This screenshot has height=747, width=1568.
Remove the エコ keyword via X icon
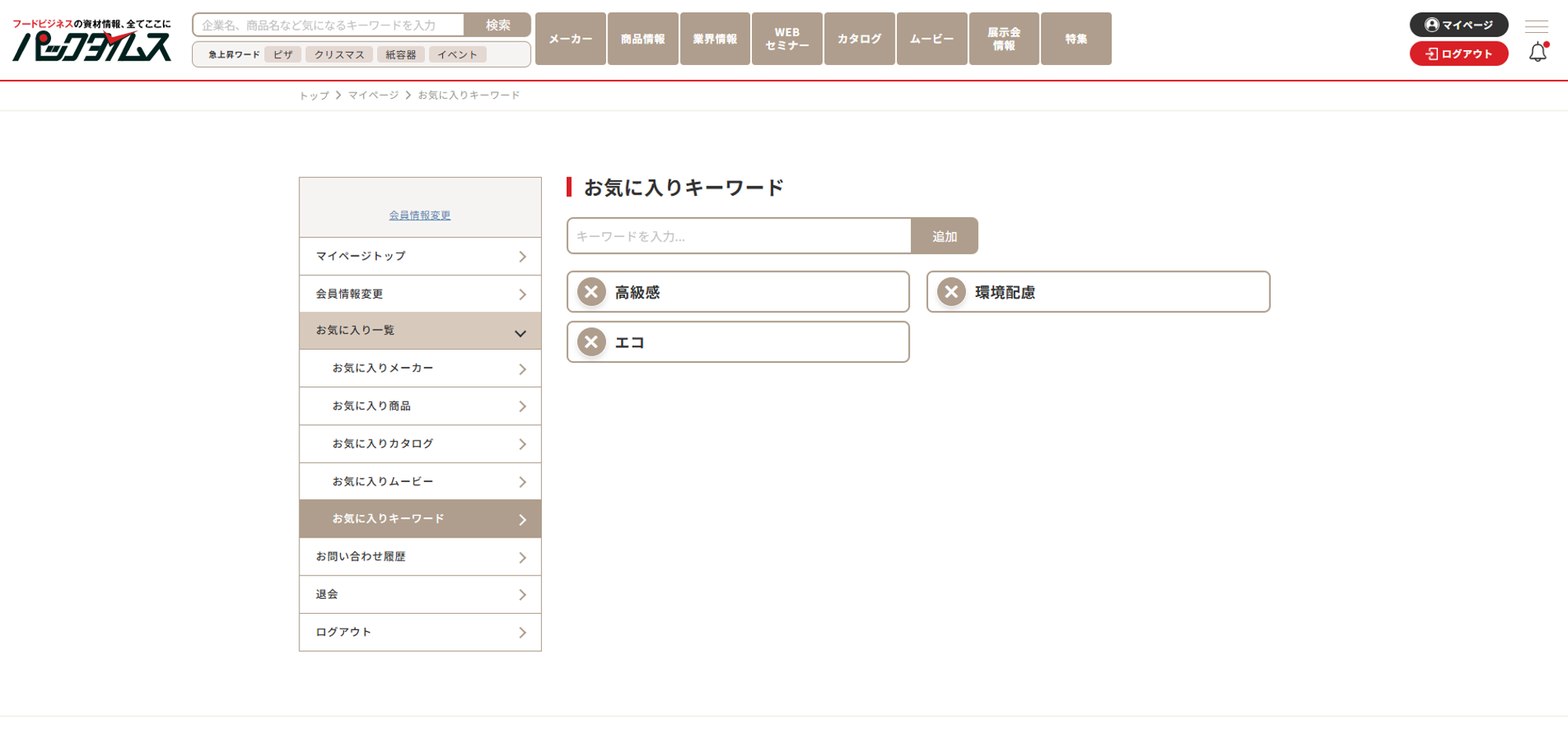591,343
